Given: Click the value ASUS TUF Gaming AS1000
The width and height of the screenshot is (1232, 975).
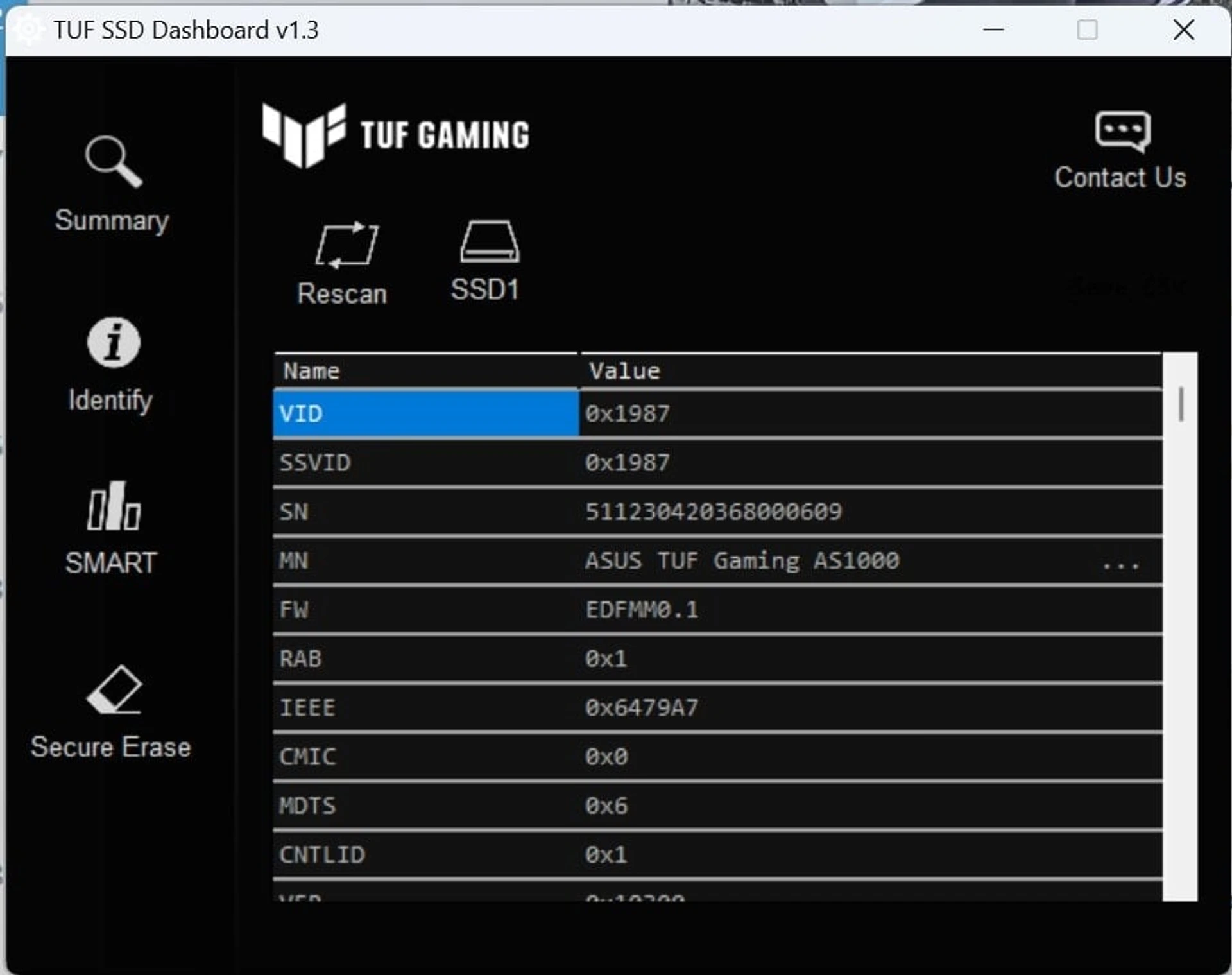Looking at the screenshot, I should point(742,561).
